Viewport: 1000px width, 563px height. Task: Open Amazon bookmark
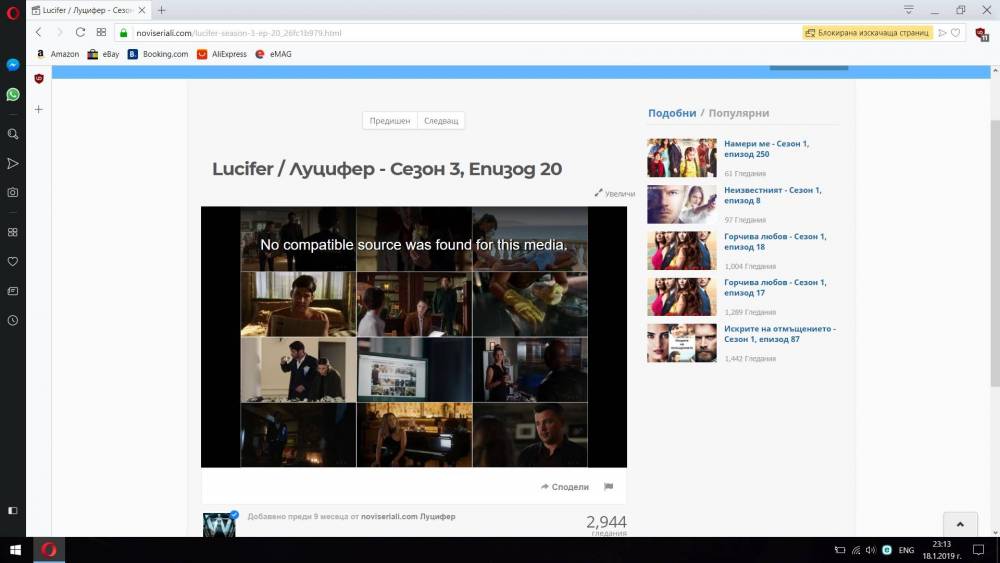click(x=57, y=54)
